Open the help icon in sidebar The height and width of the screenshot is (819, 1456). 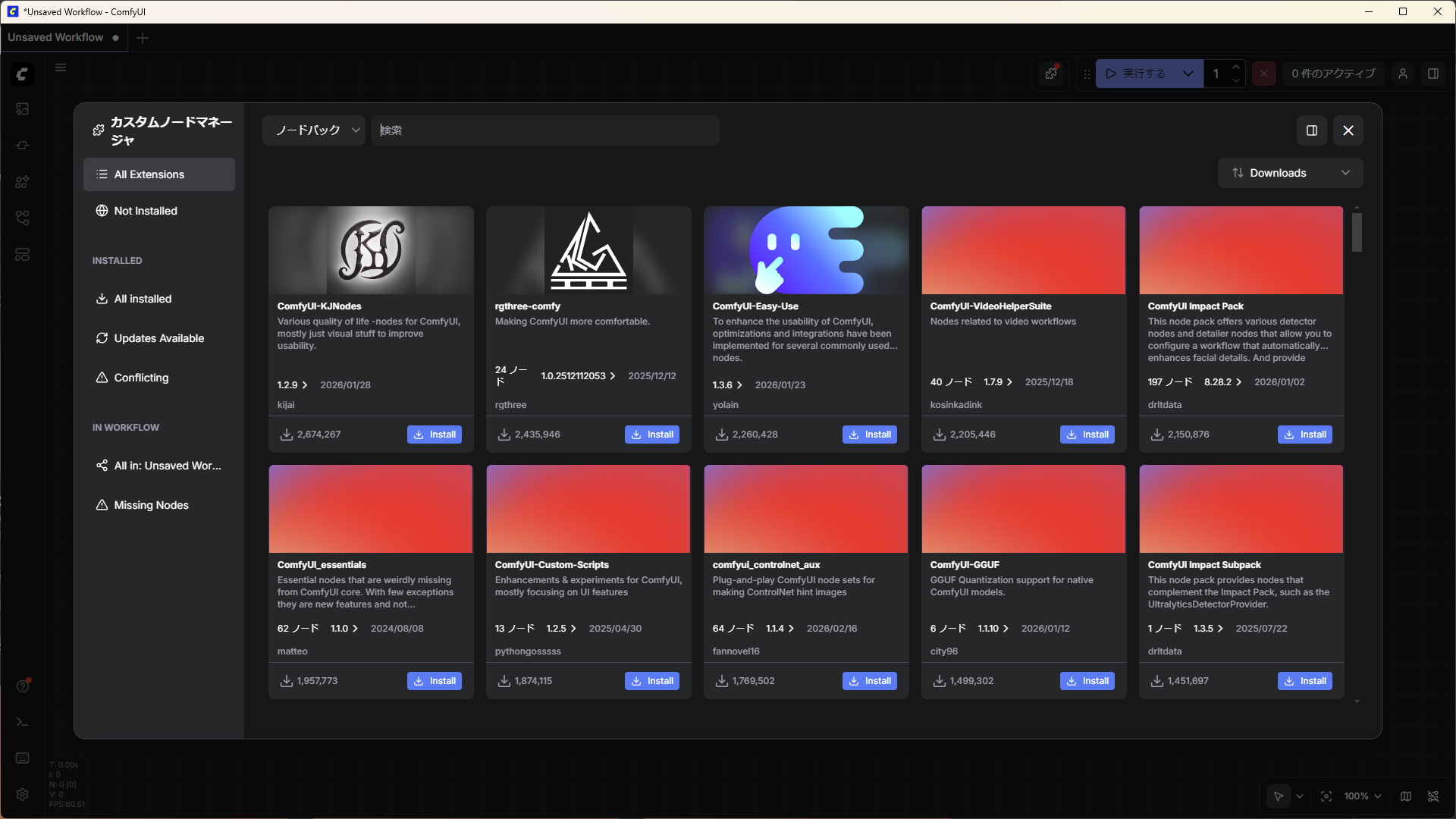22,686
